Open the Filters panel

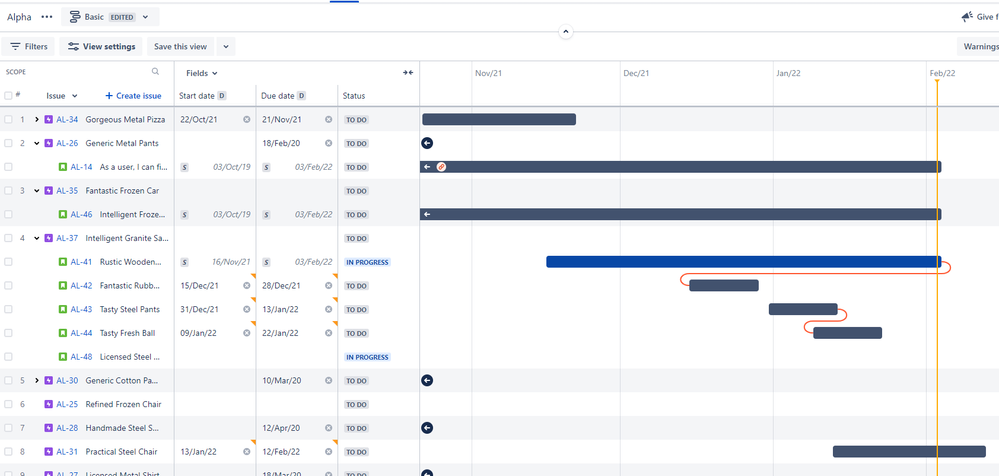point(29,47)
